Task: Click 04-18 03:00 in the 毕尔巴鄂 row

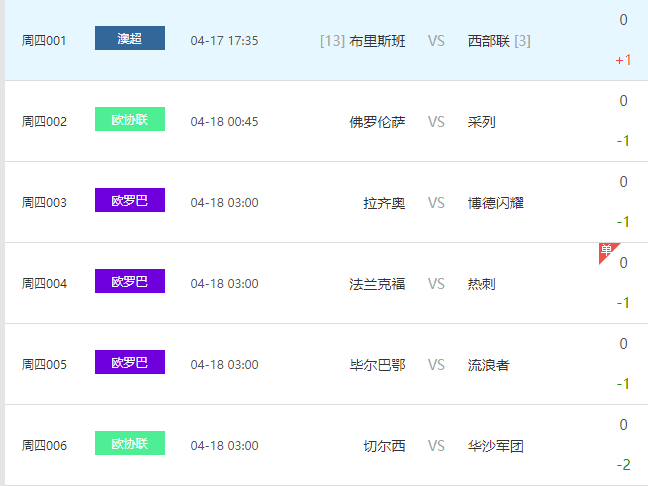Action: [x=224, y=364]
